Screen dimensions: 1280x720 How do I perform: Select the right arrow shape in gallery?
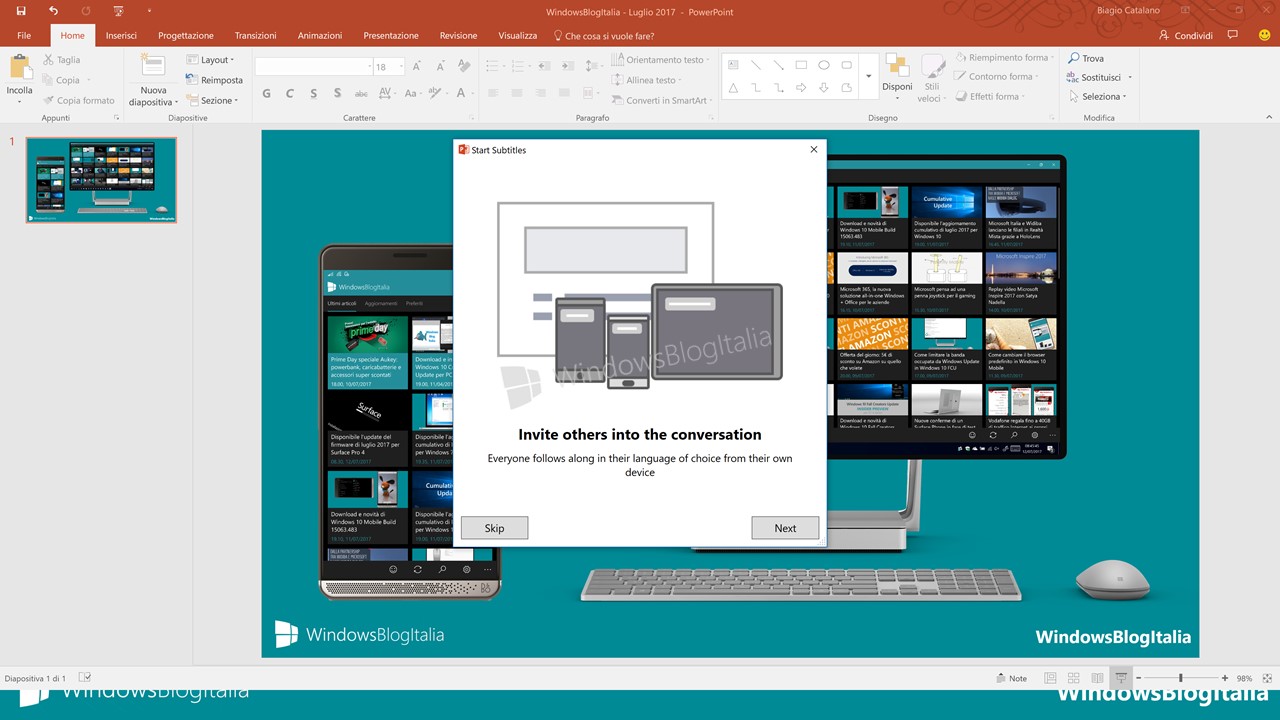(801, 88)
